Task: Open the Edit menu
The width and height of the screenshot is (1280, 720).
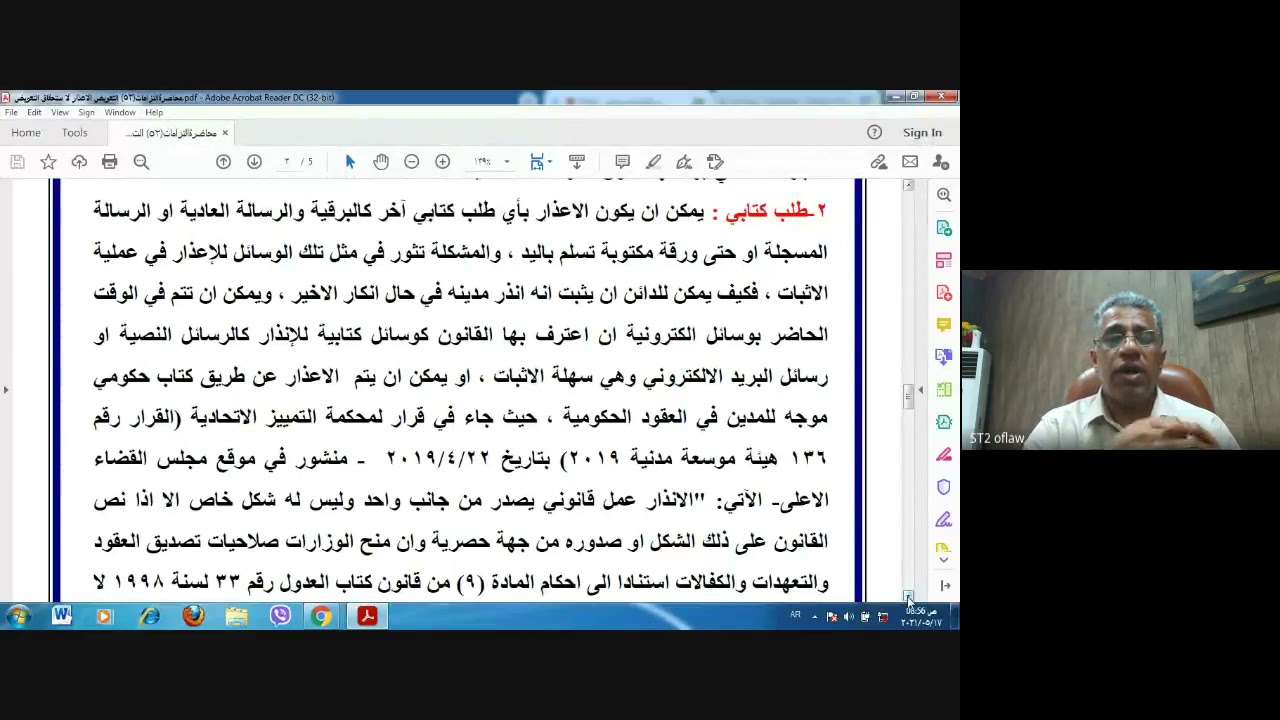Action: [x=34, y=112]
